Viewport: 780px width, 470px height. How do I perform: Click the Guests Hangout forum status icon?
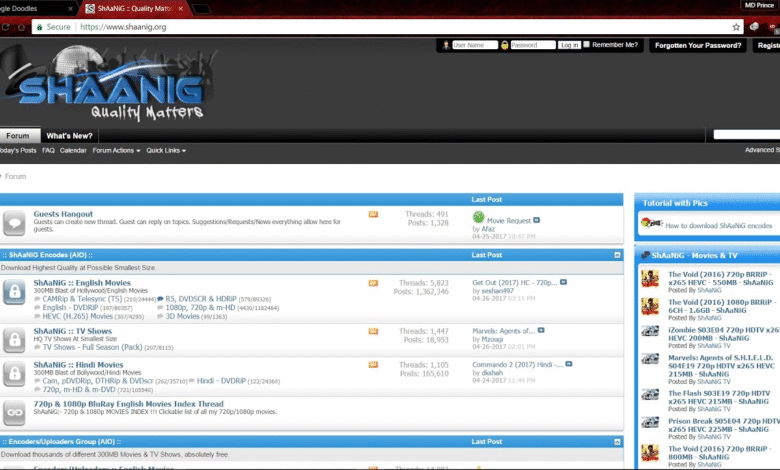(x=14, y=223)
